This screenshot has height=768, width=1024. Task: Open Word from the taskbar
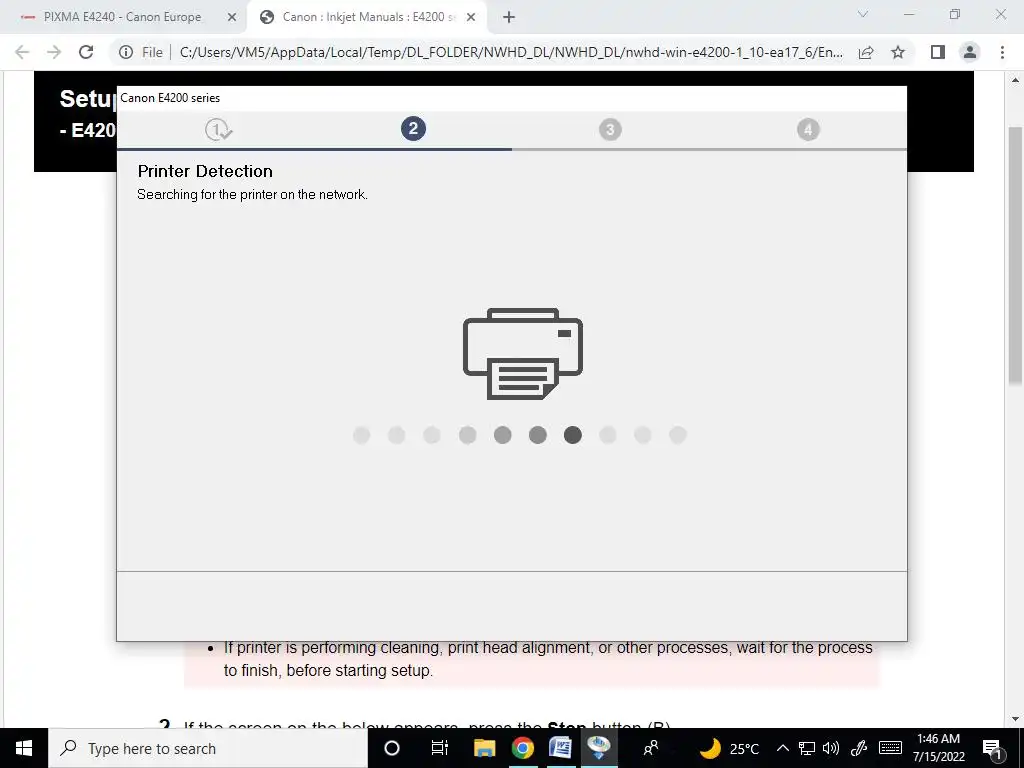(560, 748)
